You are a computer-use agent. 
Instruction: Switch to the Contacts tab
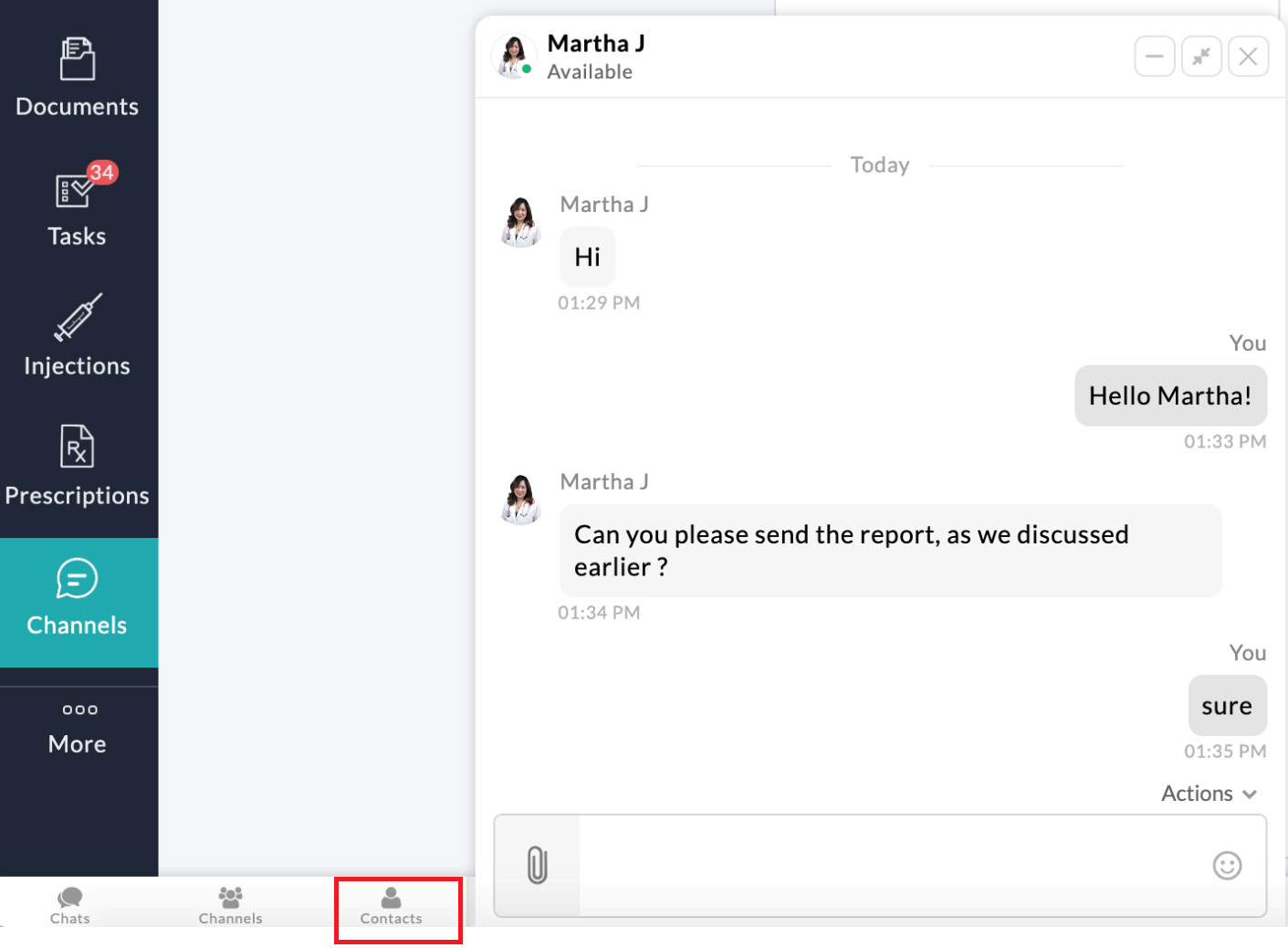click(392, 904)
